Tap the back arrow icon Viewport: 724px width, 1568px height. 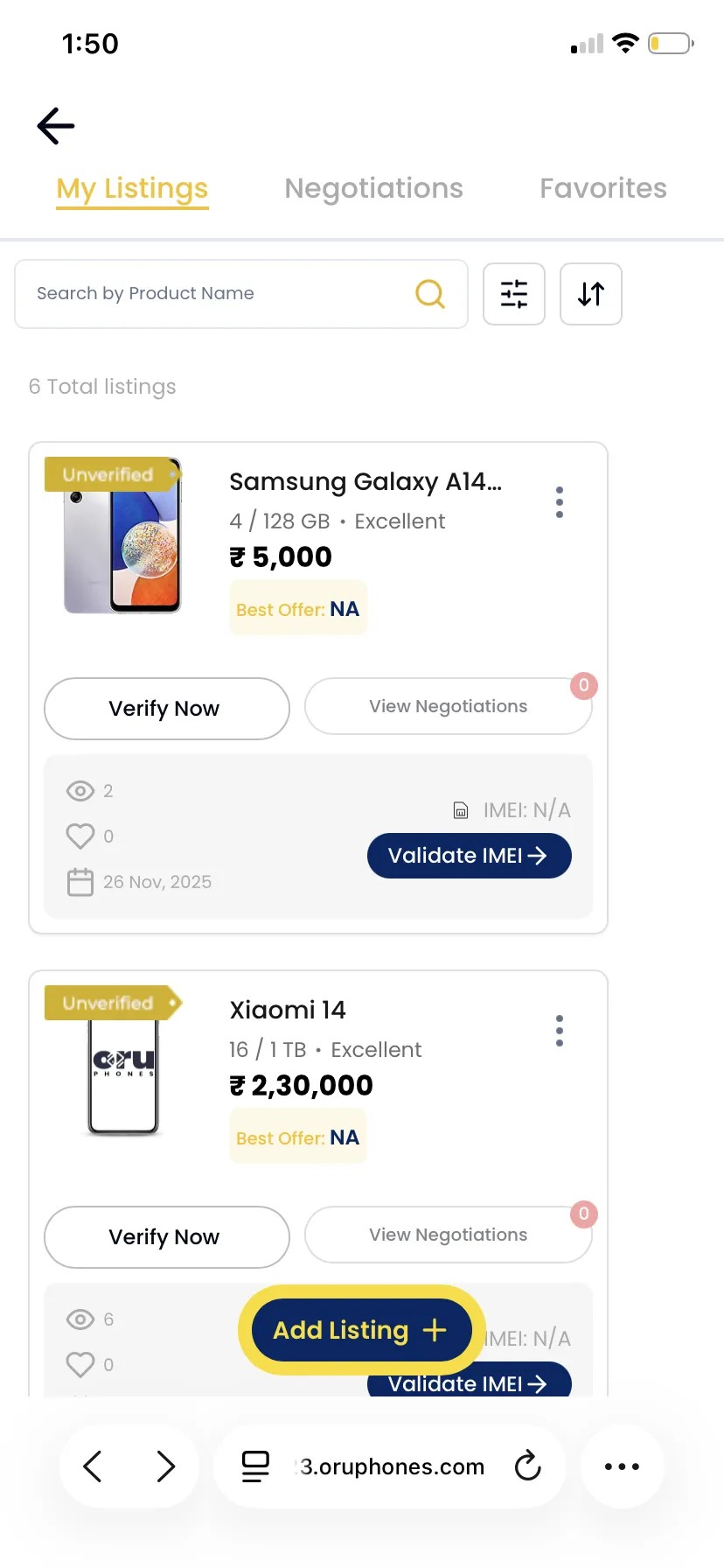pyautogui.click(x=56, y=126)
